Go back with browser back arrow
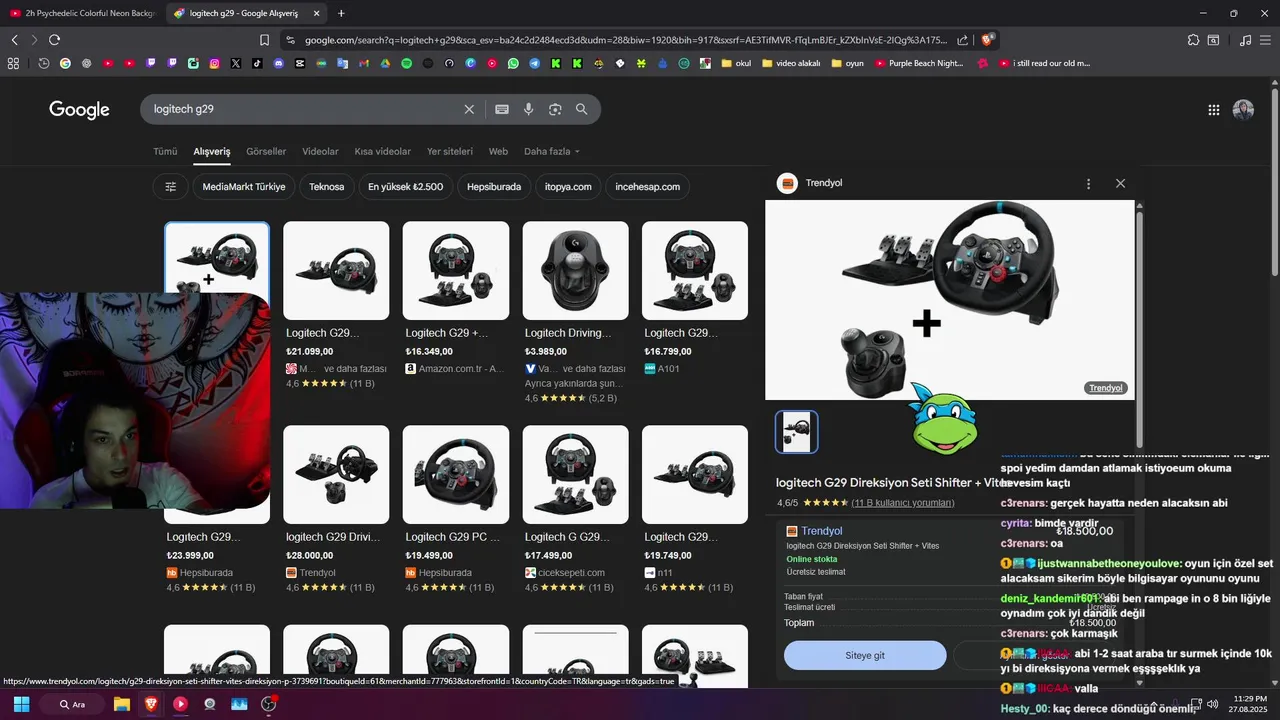 (x=14, y=40)
